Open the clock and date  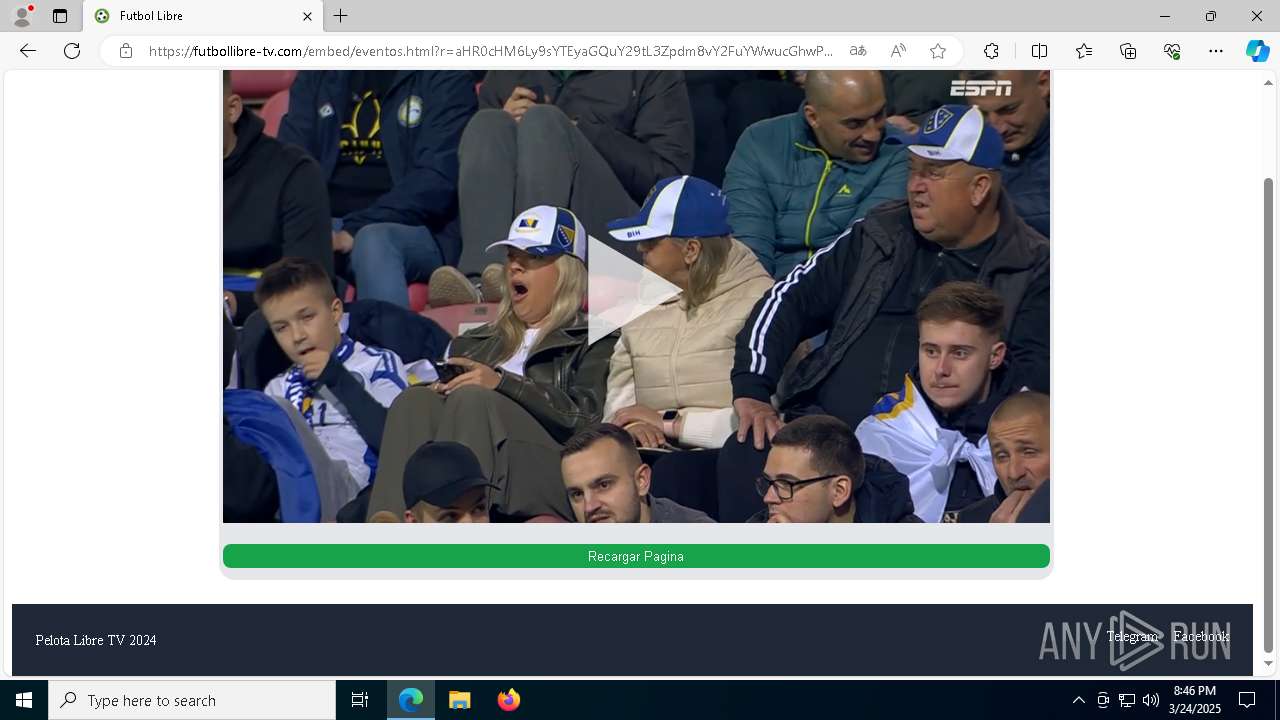pyautogui.click(x=1195, y=700)
